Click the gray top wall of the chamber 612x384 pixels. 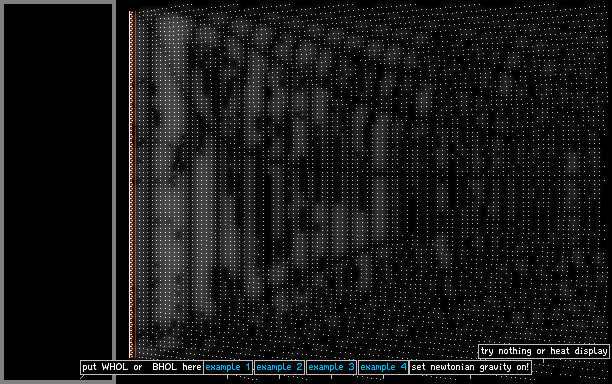pyautogui.click(x=58, y=2)
